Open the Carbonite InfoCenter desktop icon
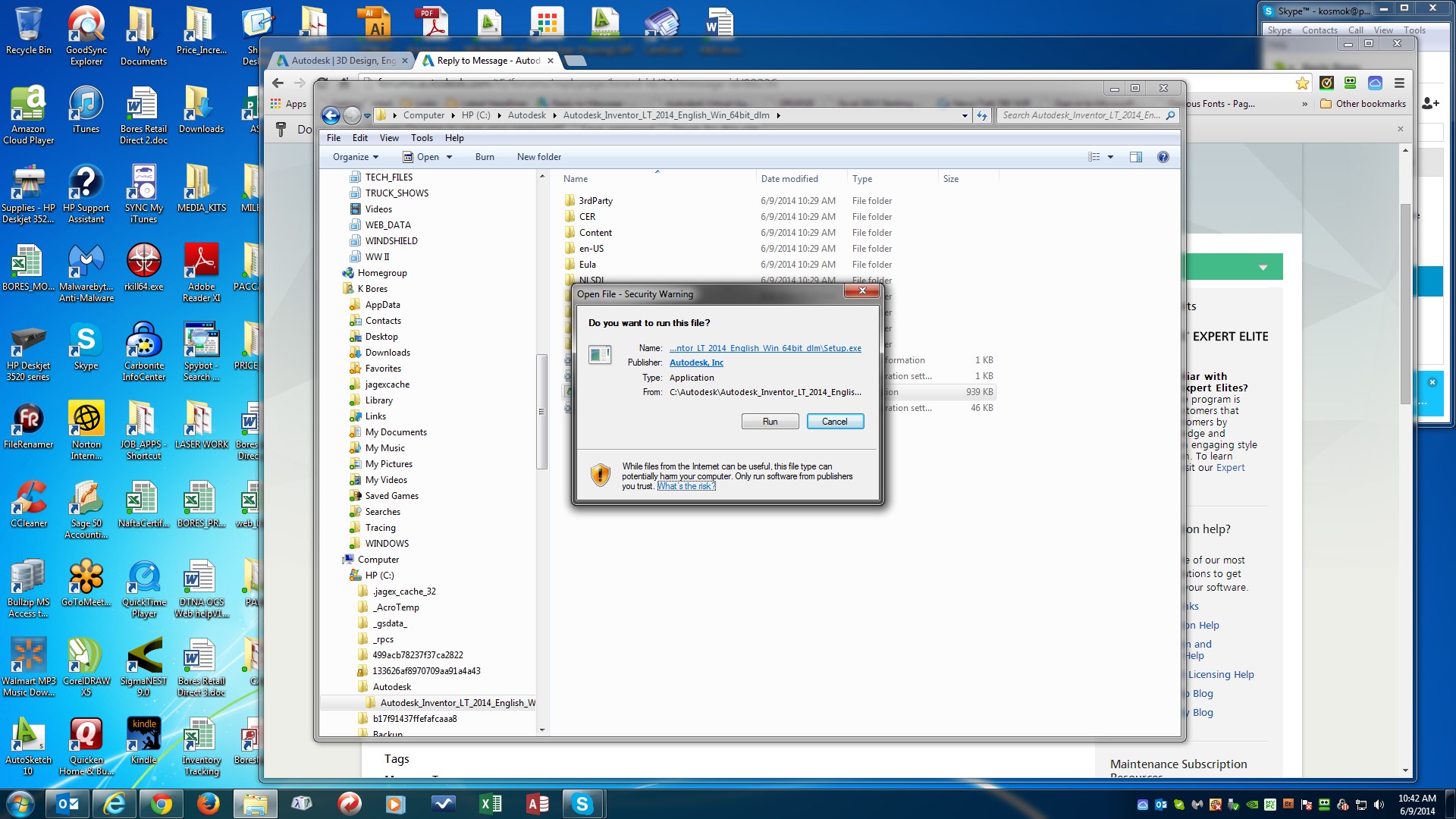This screenshot has height=819, width=1456. [143, 352]
